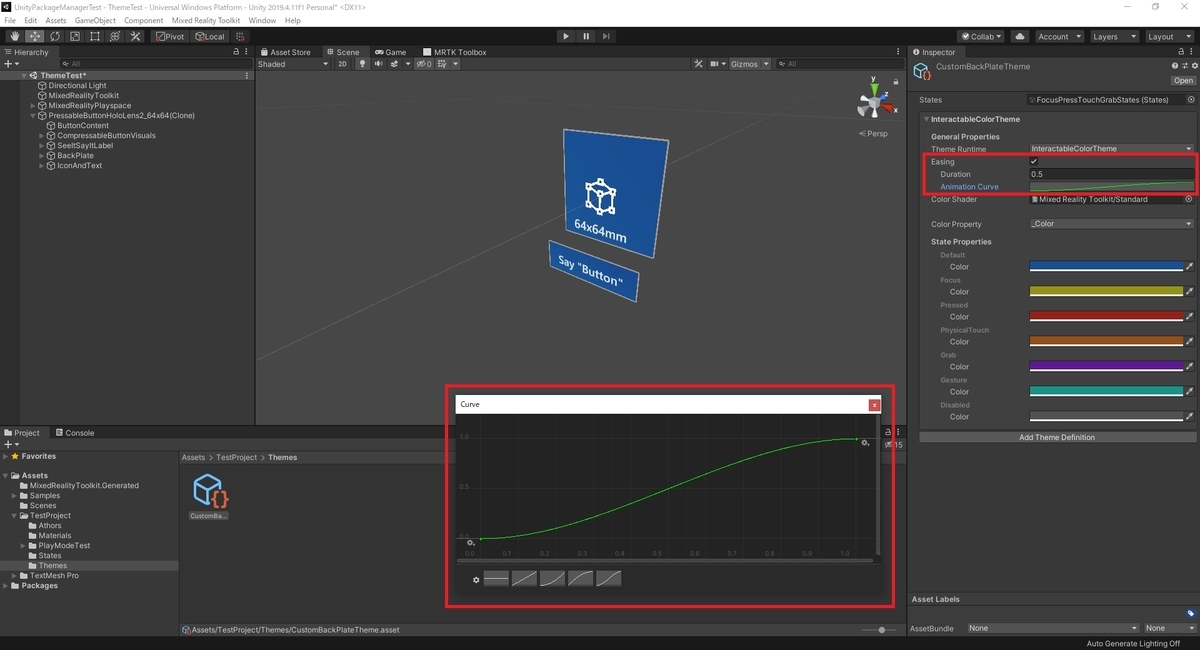Toggle Local handle rotation

[210, 36]
